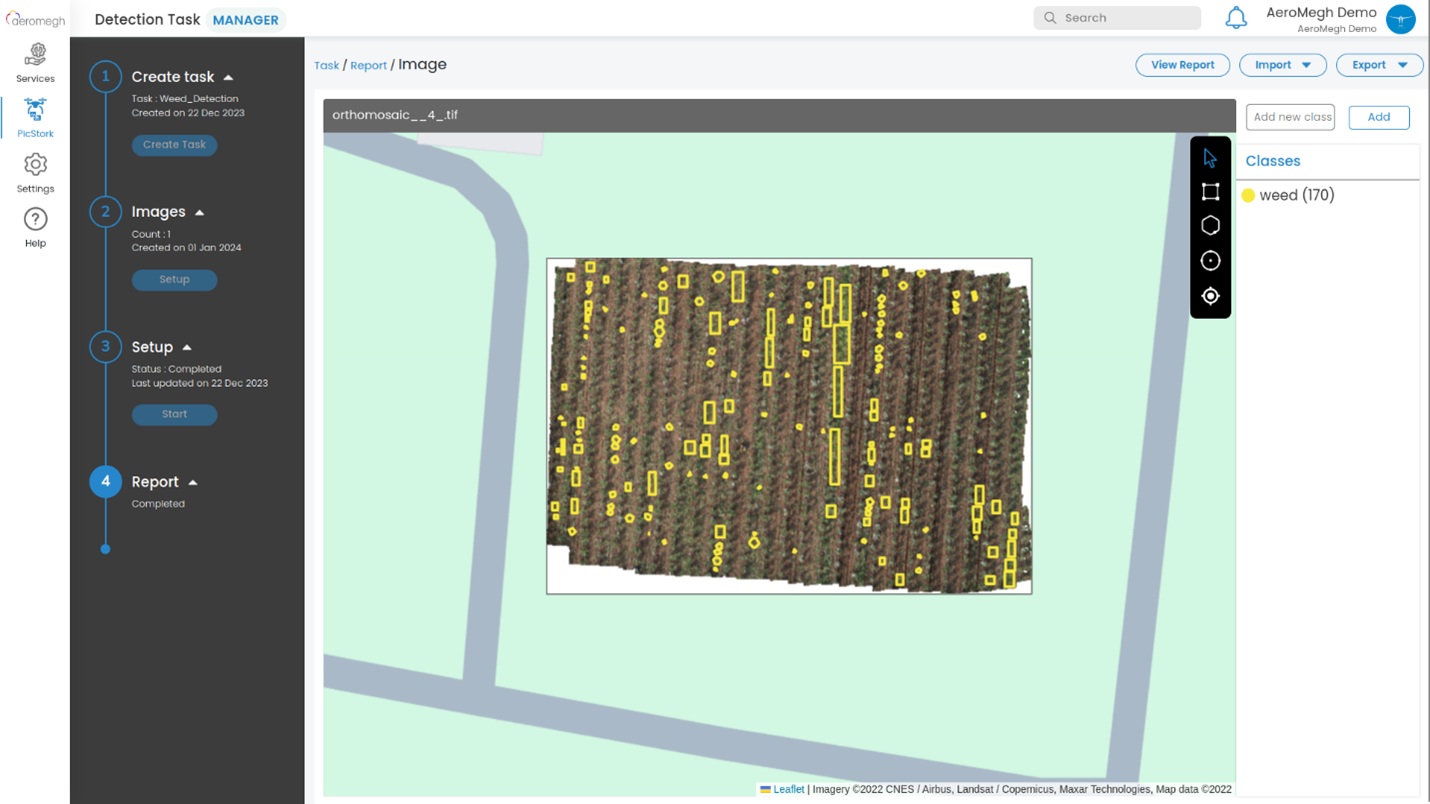Choose the rectangle annotation tool
Image resolution: width=1430 pixels, height=804 pixels.
1210,192
